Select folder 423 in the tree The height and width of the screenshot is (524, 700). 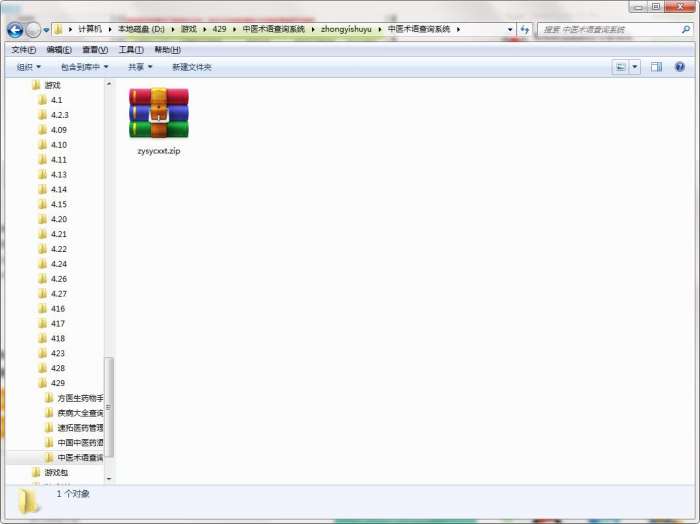[x=58, y=353]
